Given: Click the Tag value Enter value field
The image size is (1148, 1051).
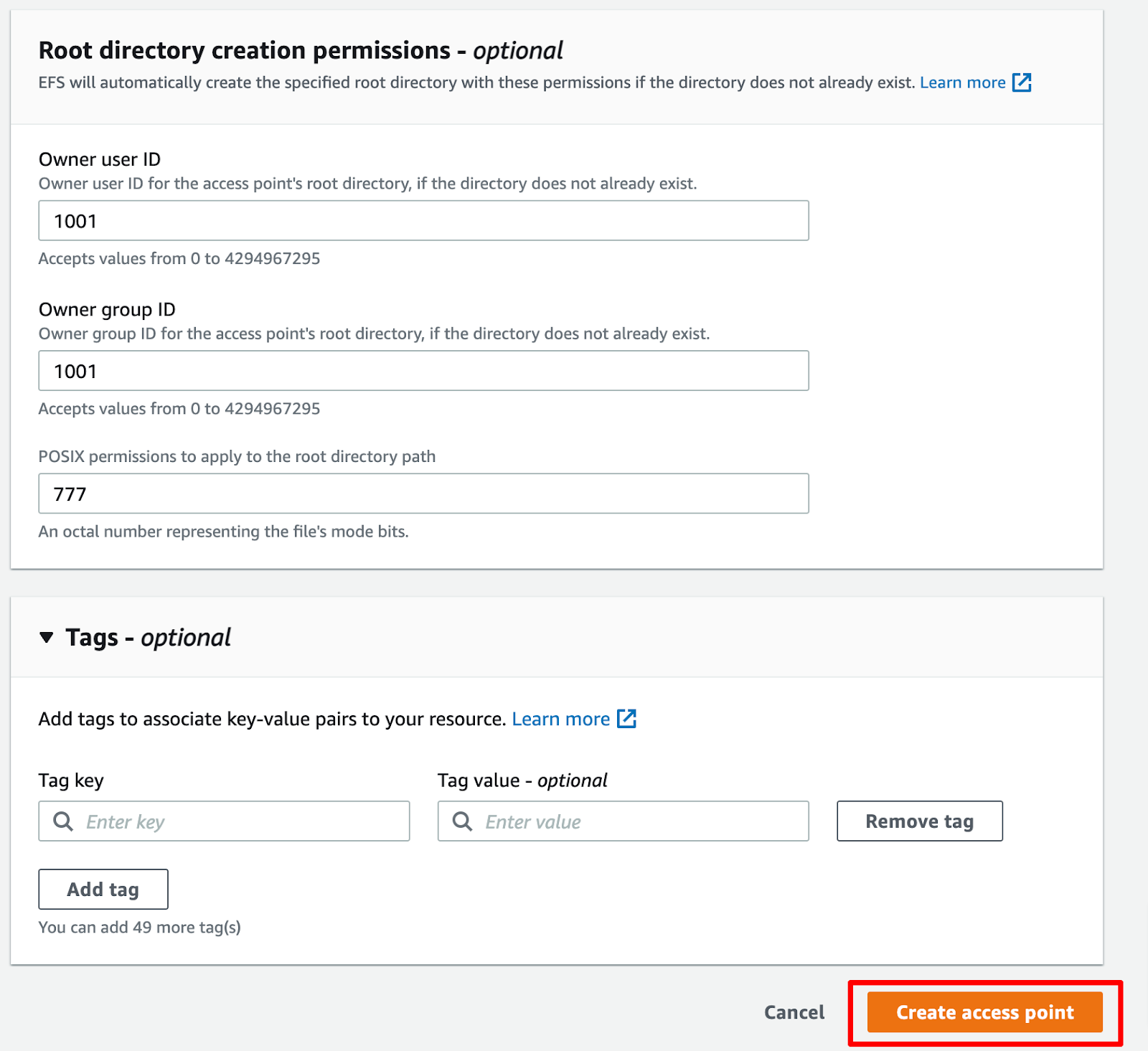Looking at the screenshot, I should (x=623, y=821).
